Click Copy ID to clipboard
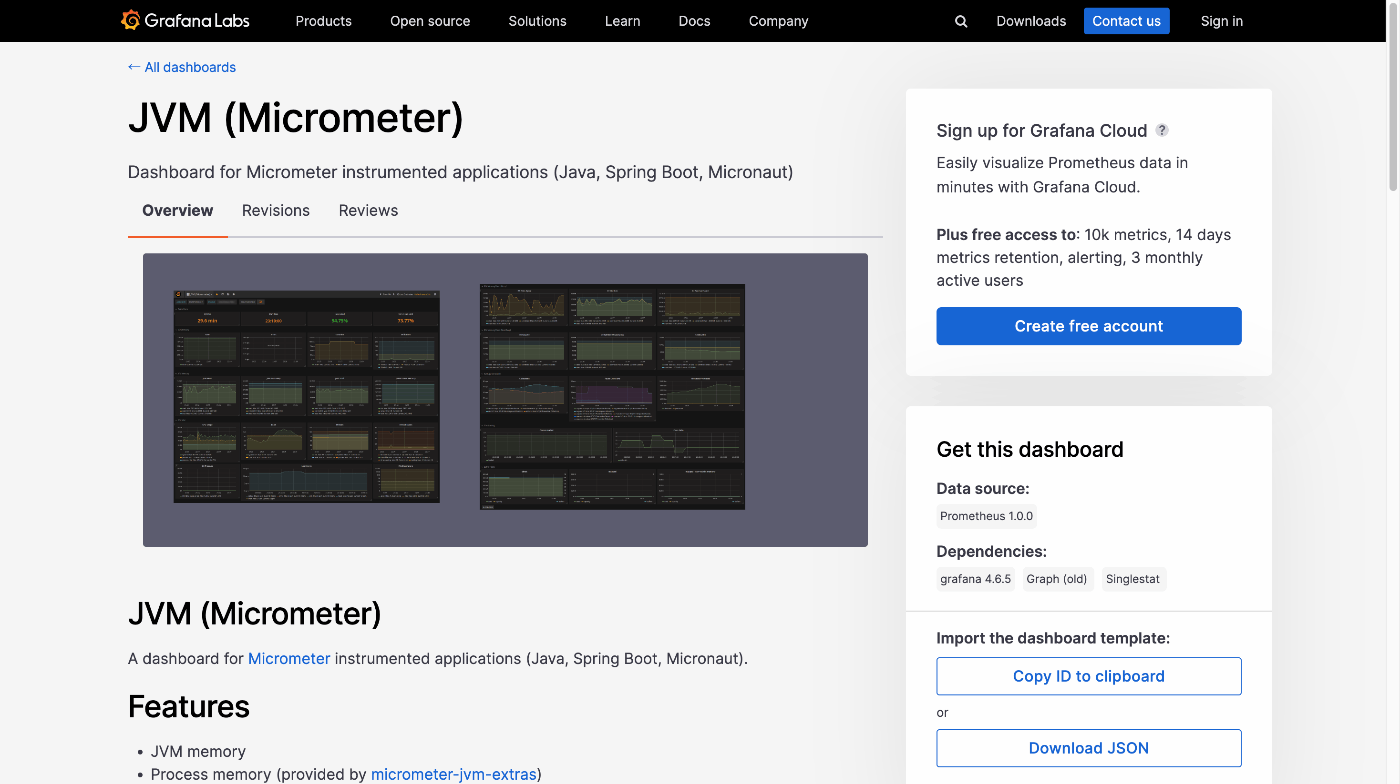 [1089, 676]
